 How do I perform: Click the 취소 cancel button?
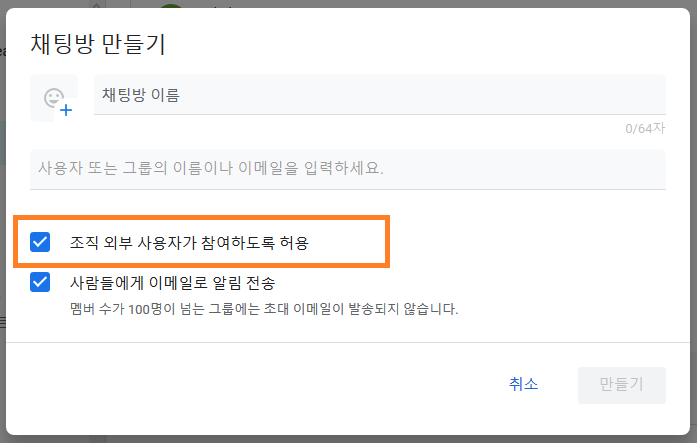click(x=523, y=385)
